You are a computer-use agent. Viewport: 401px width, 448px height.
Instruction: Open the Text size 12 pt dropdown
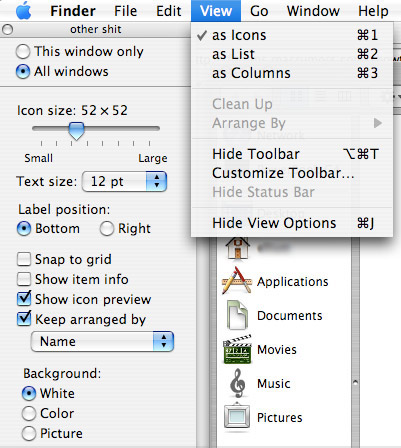tap(124, 181)
